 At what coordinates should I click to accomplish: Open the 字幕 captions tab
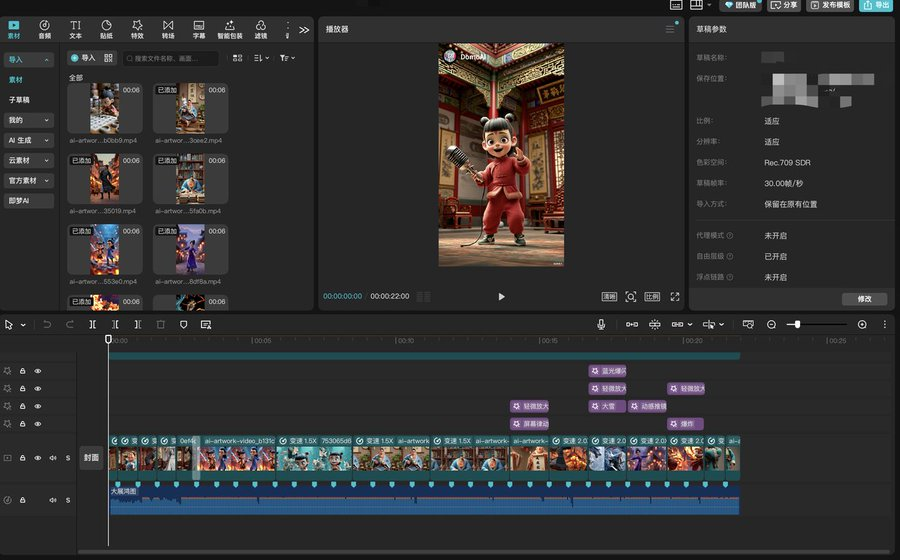(199, 29)
